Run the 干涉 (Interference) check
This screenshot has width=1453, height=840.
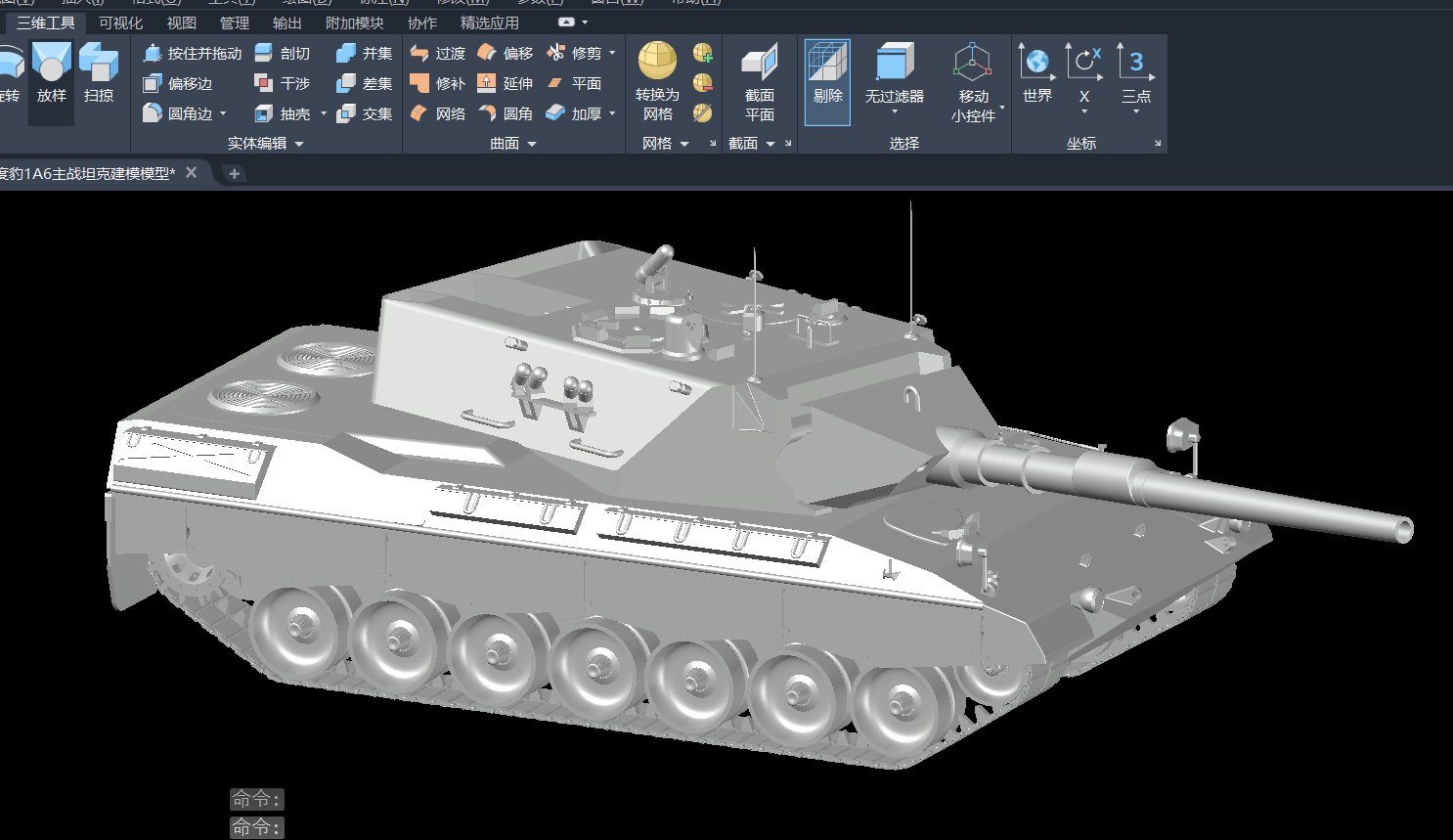283,83
